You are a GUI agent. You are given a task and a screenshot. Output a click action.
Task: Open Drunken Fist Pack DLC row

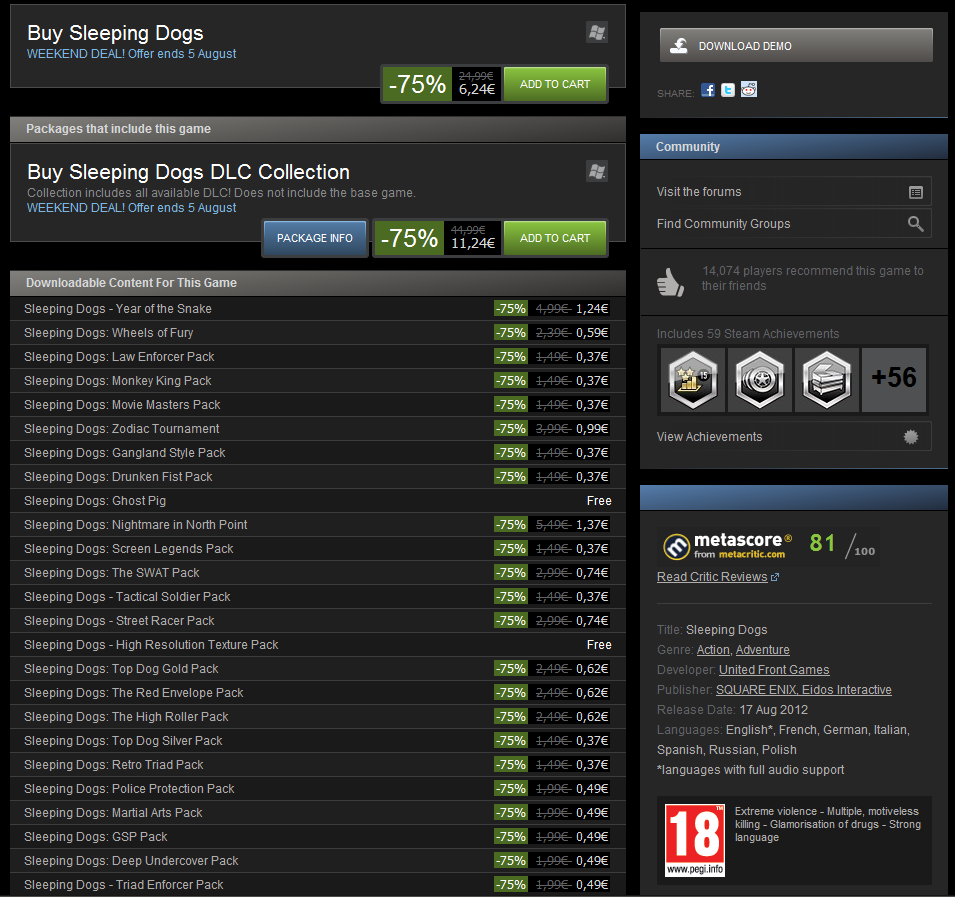(x=317, y=477)
